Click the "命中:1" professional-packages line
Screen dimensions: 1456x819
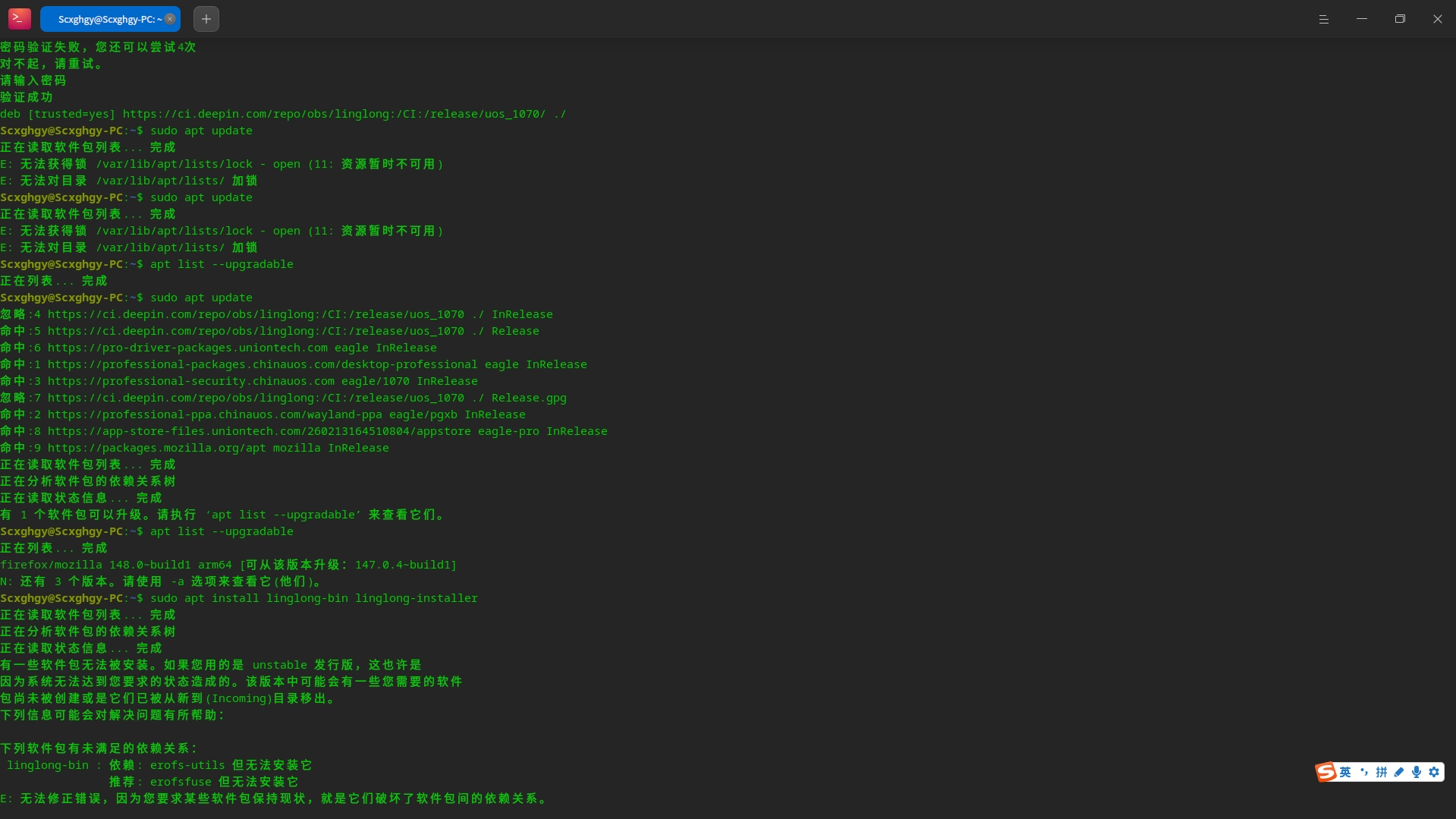click(x=294, y=364)
